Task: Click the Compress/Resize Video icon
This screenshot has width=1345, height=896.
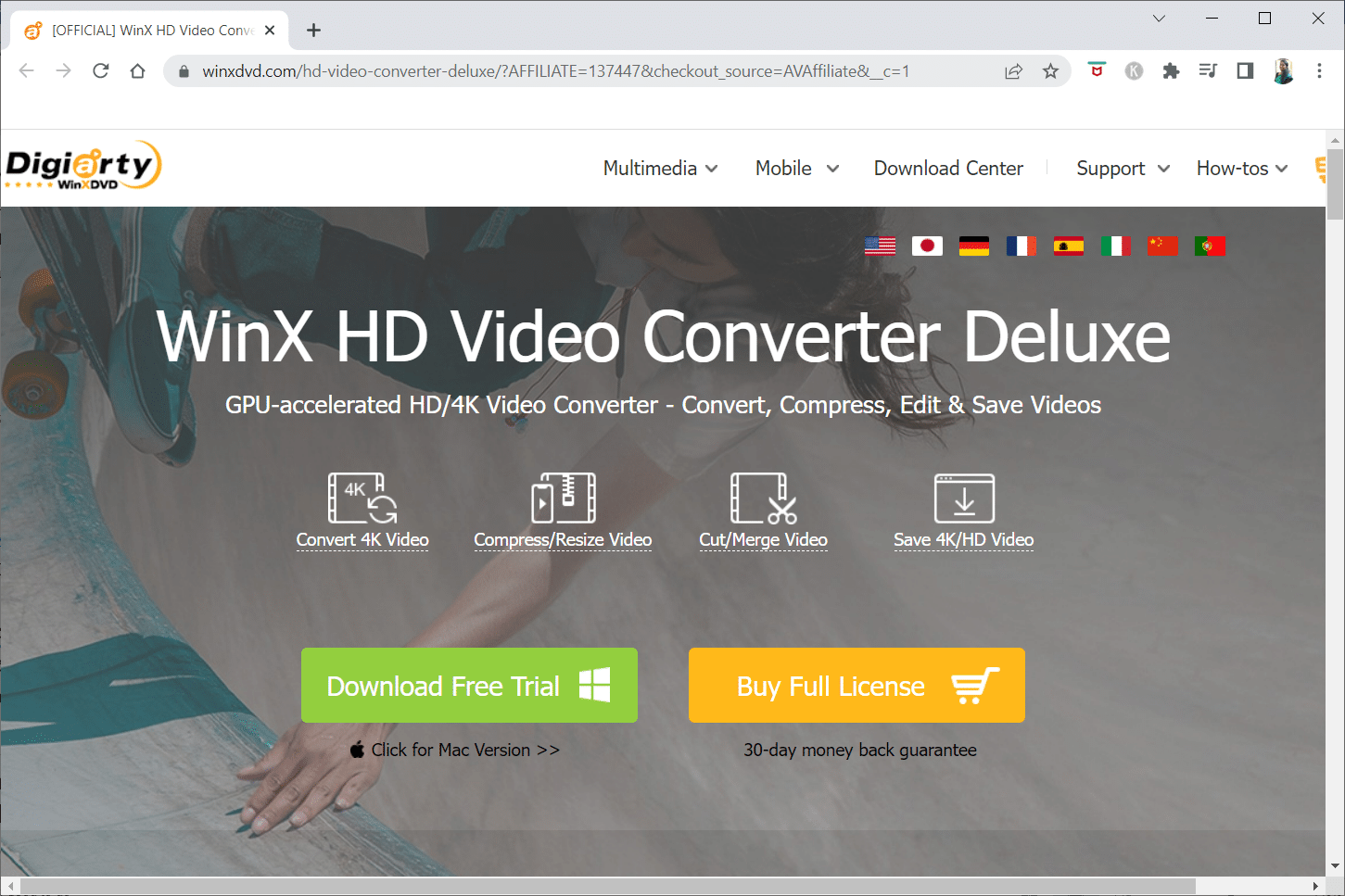Action: (x=563, y=498)
